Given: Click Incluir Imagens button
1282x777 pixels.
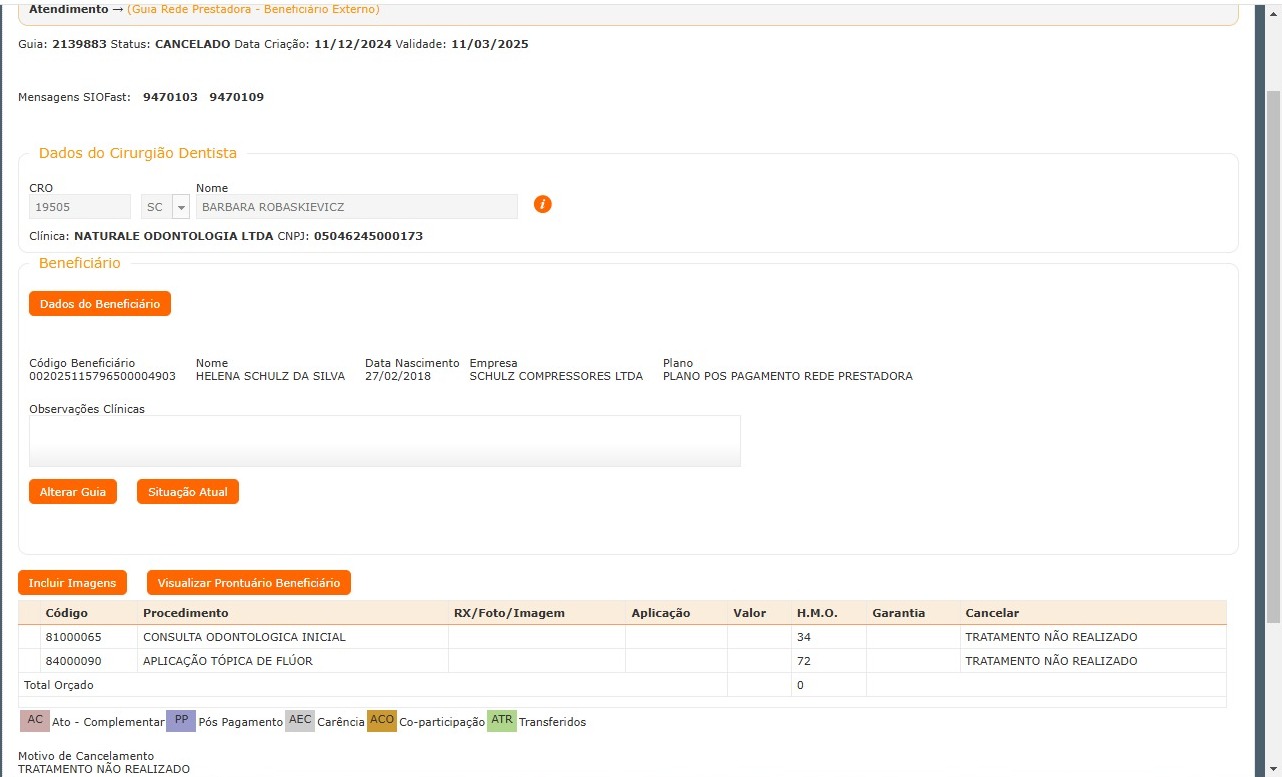Looking at the screenshot, I should click(x=72, y=583).
